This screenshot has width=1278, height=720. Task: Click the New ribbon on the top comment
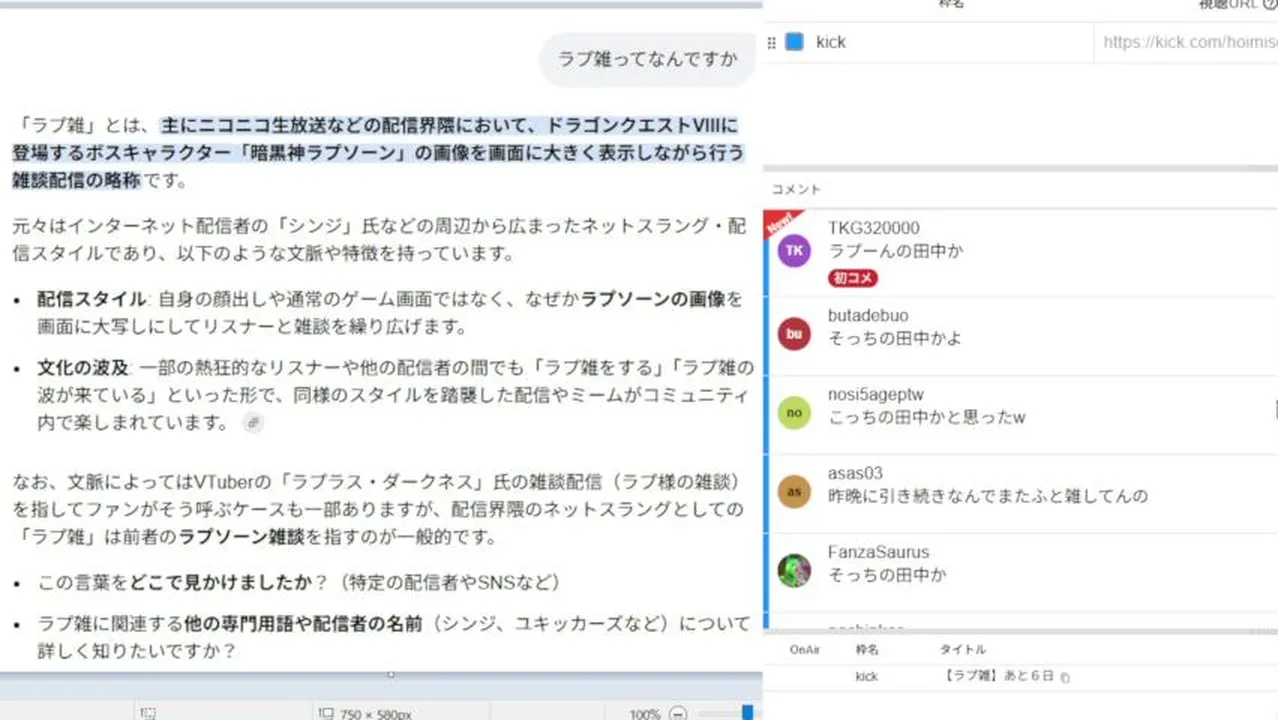(x=781, y=223)
